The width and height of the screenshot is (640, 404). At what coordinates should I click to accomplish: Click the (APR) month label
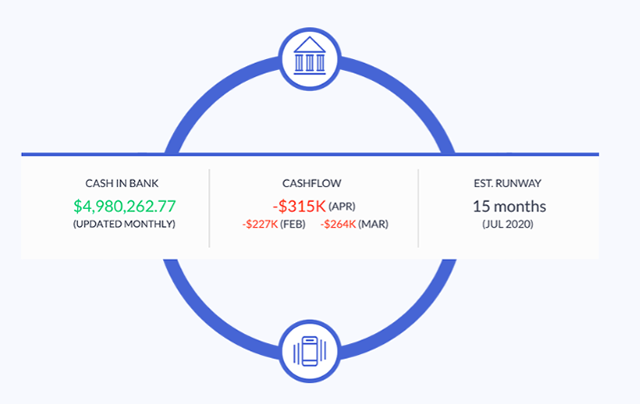[343, 206]
